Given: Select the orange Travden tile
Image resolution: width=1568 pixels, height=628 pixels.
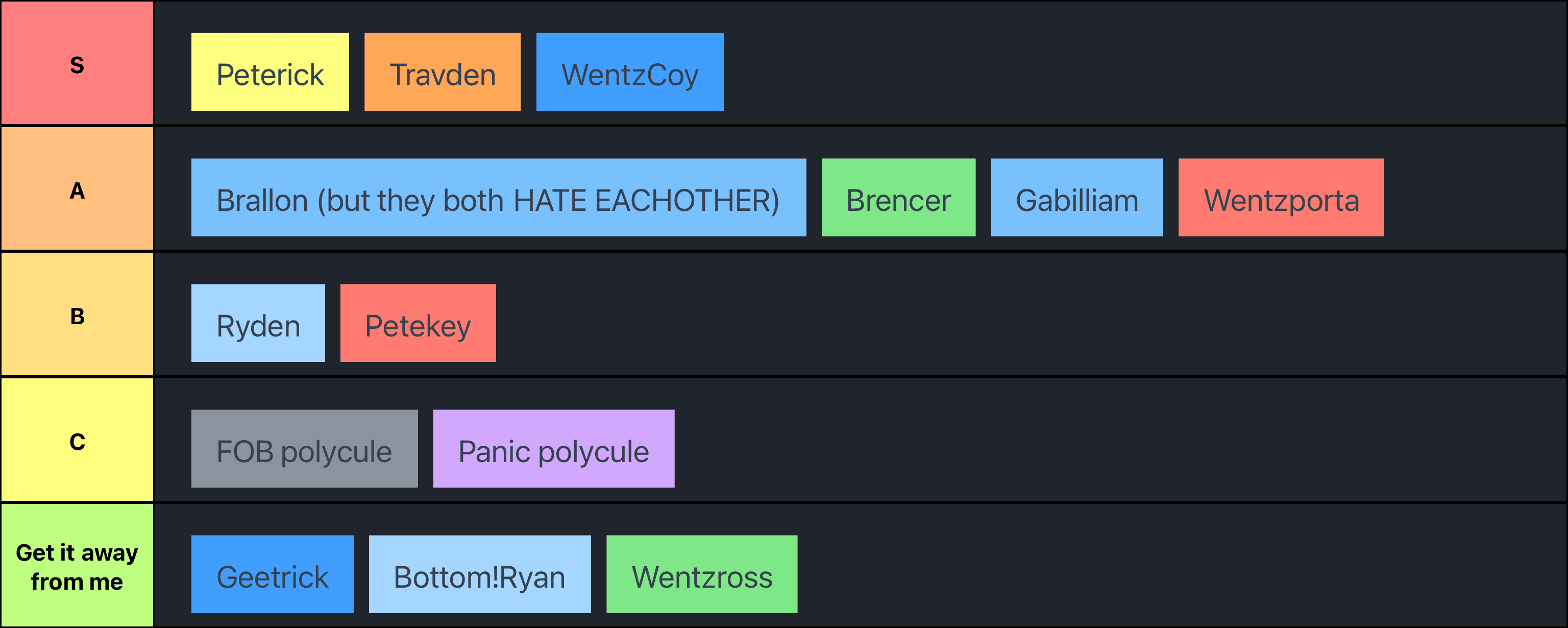Looking at the screenshot, I should [x=443, y=72].
